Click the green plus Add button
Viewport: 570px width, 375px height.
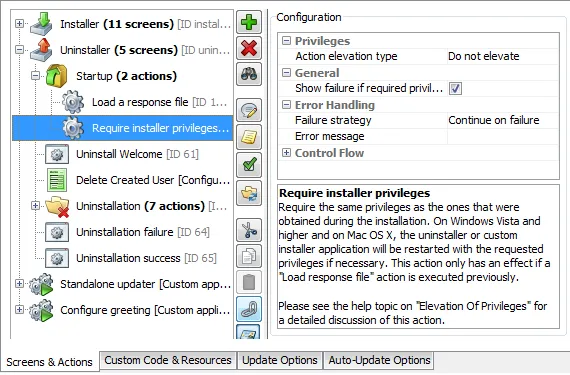click(249, 22)
